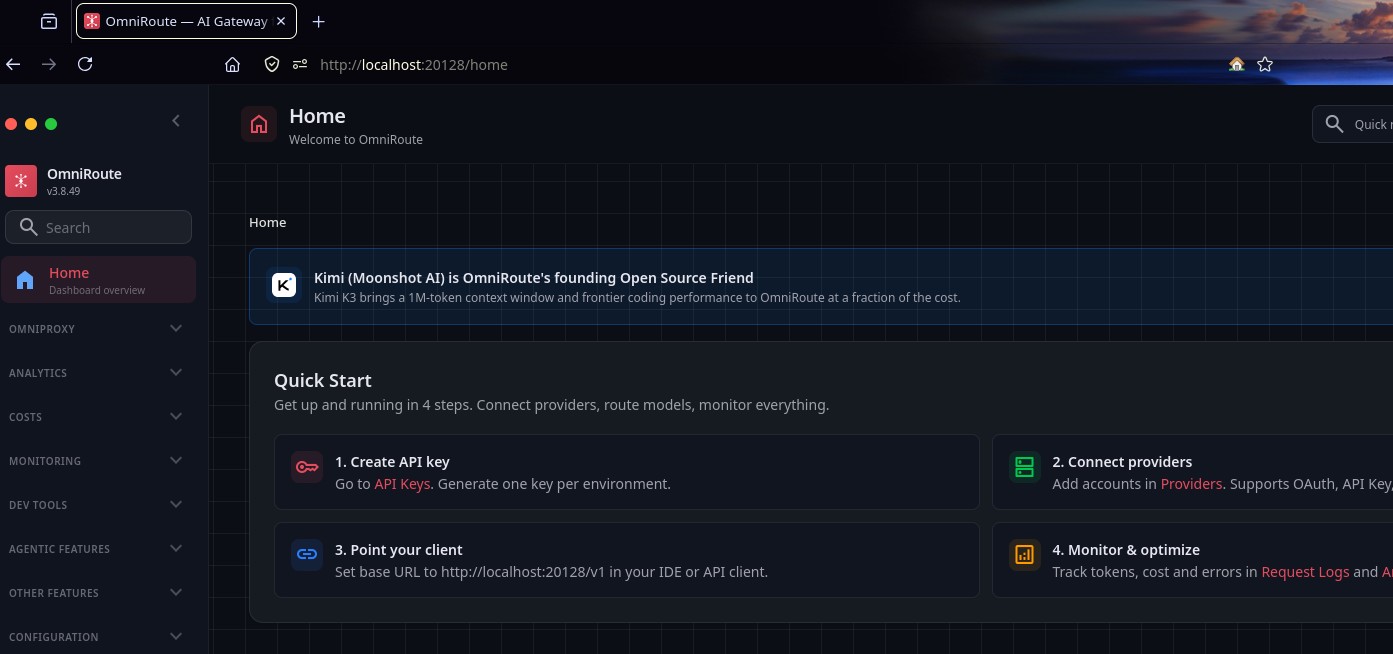Click the OmniRoute logo icon in sidebar
This screenshot has height=654, width=1393.
[x=21, y=181]
